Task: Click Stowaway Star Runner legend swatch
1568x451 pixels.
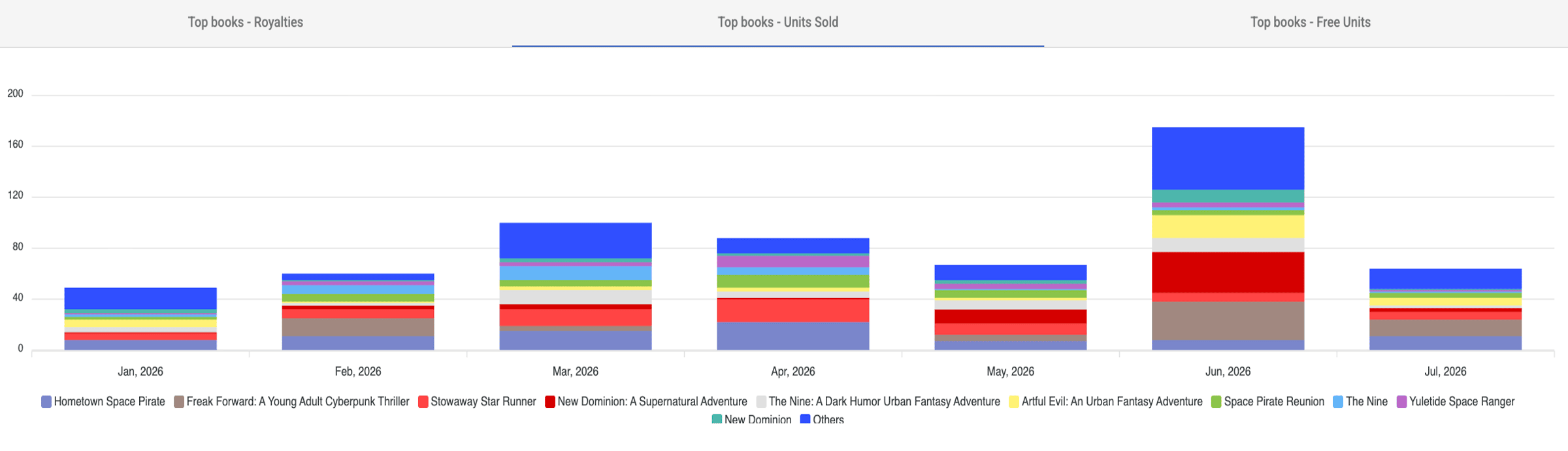Action: click(423, 402)
